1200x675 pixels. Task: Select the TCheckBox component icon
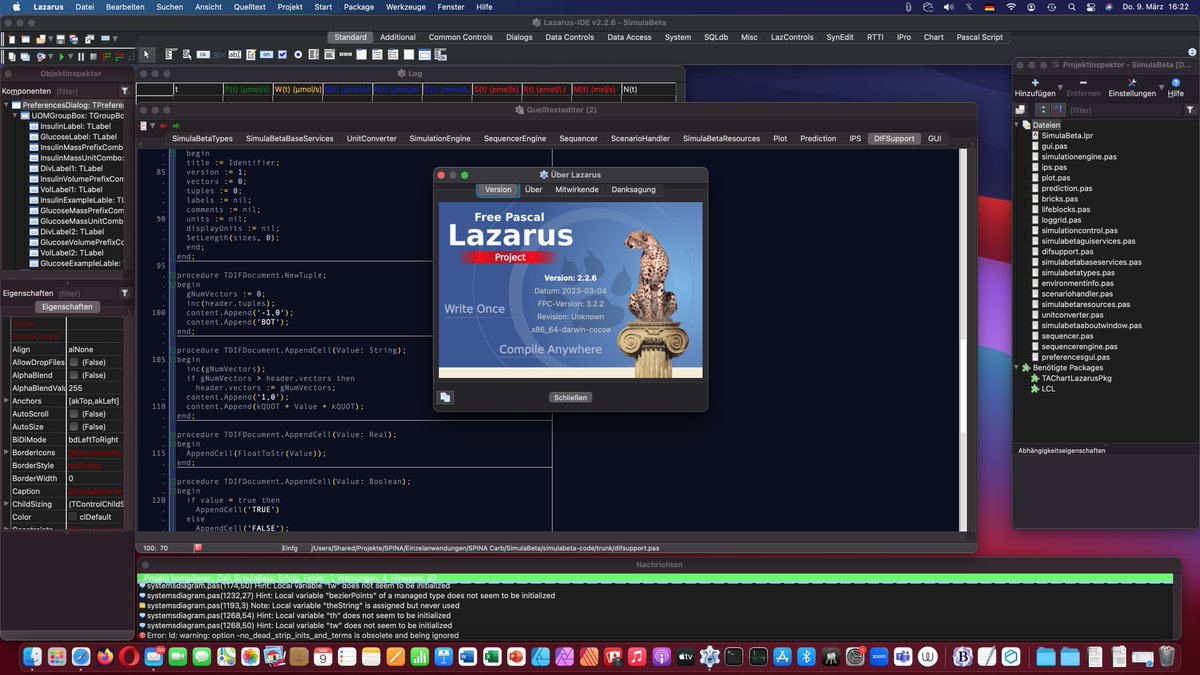click(282, 54)
